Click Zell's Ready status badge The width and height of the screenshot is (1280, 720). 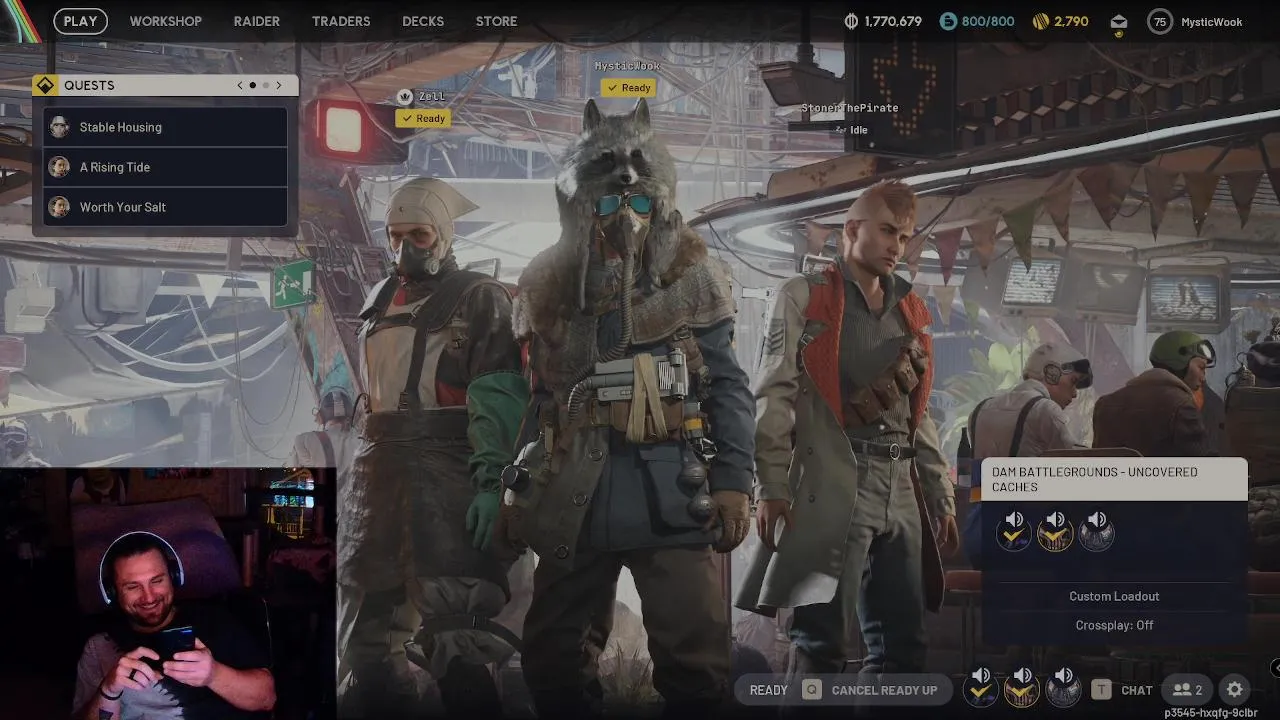point(422,118)
